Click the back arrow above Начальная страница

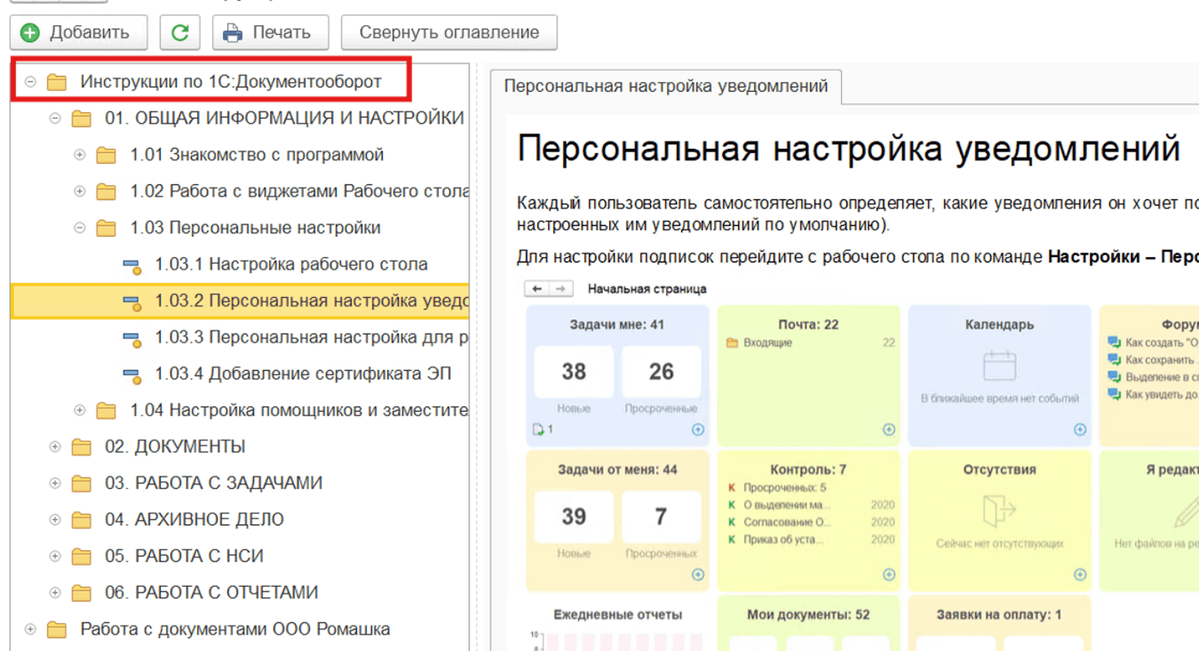[537, 288]
